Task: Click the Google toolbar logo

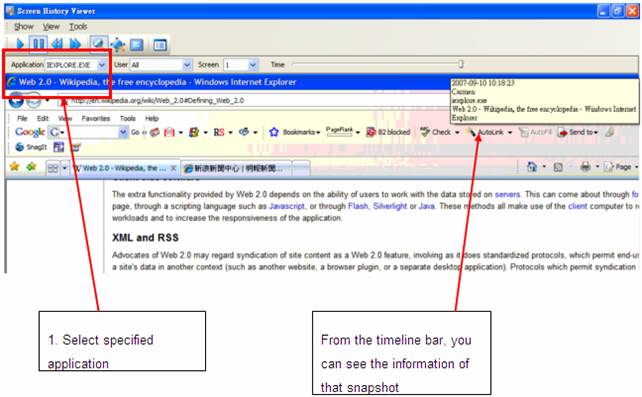Action: coord(30,132)
